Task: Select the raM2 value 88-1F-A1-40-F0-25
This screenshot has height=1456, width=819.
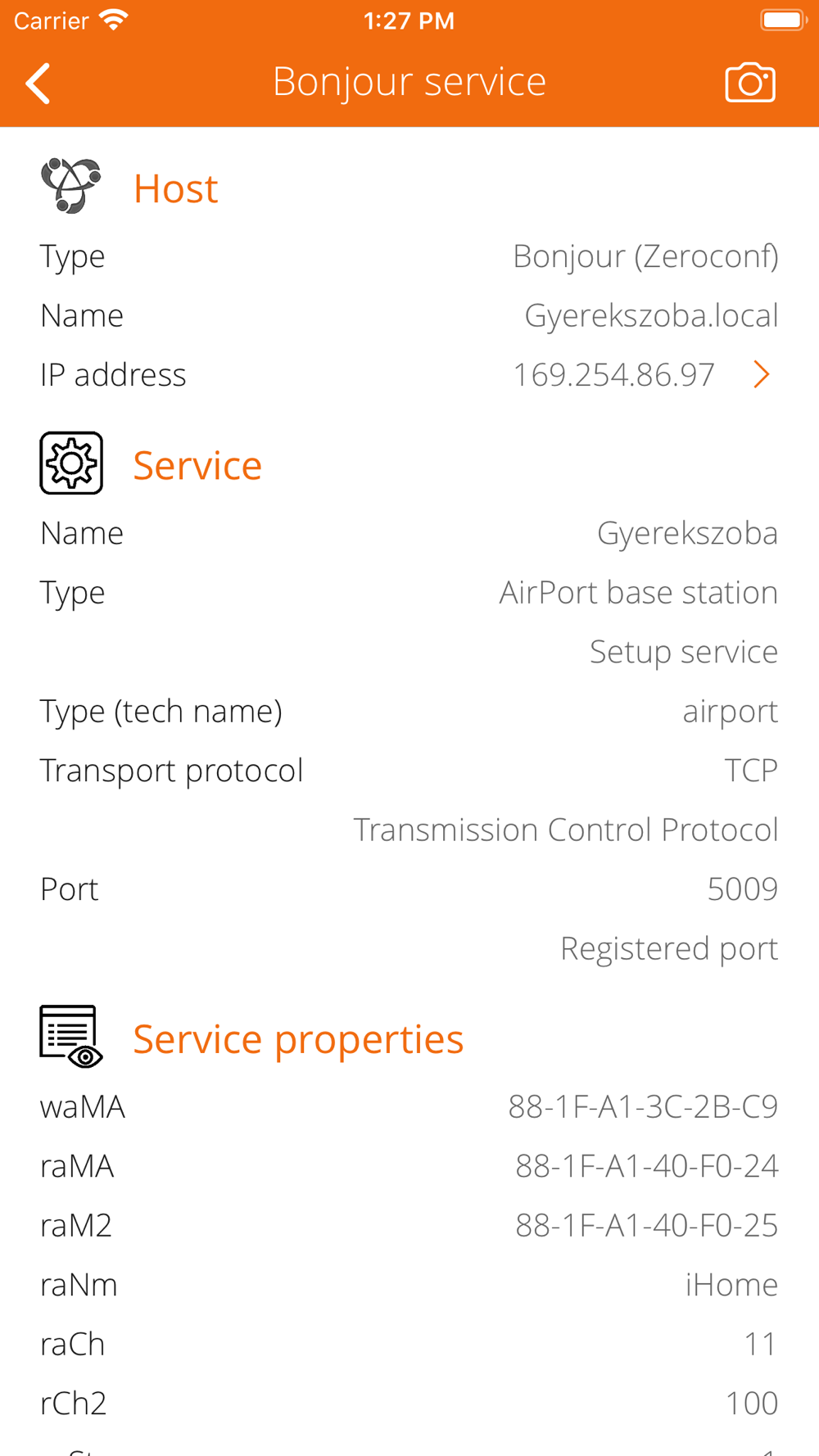Action: coord(646,1225)
